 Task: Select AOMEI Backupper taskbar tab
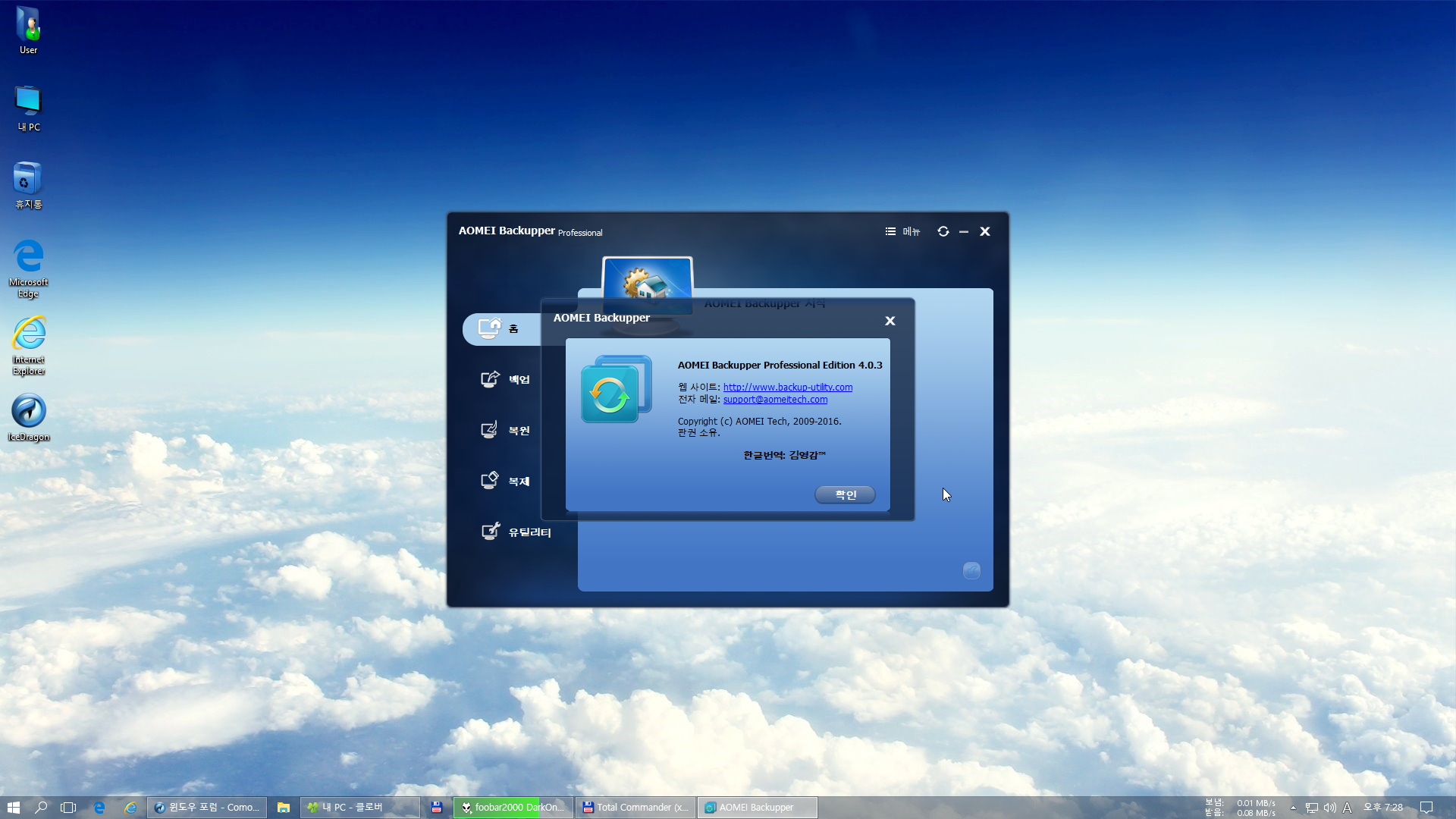tap(755, 807)
